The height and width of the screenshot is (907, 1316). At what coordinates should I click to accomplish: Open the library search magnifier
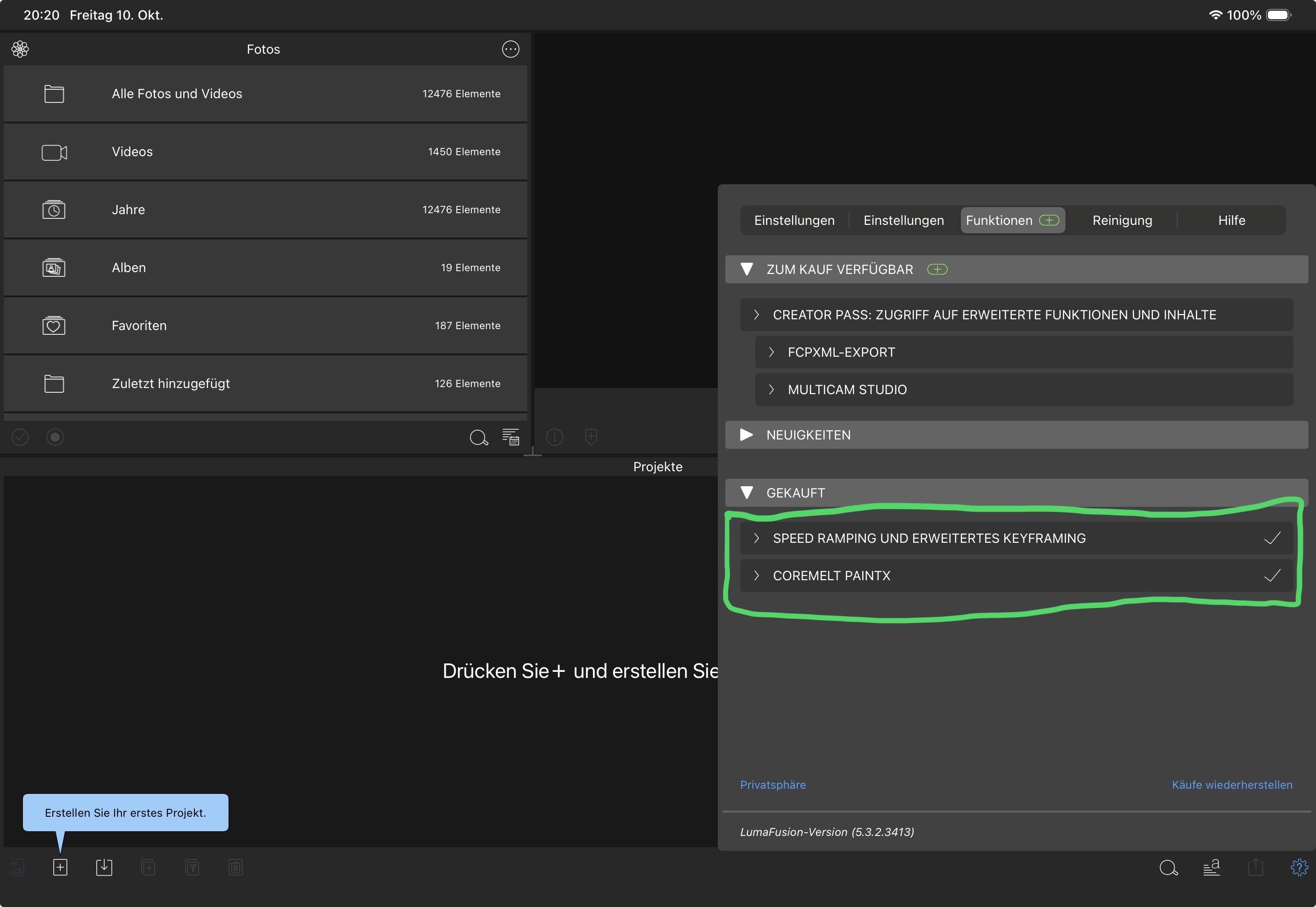point(478,437)
